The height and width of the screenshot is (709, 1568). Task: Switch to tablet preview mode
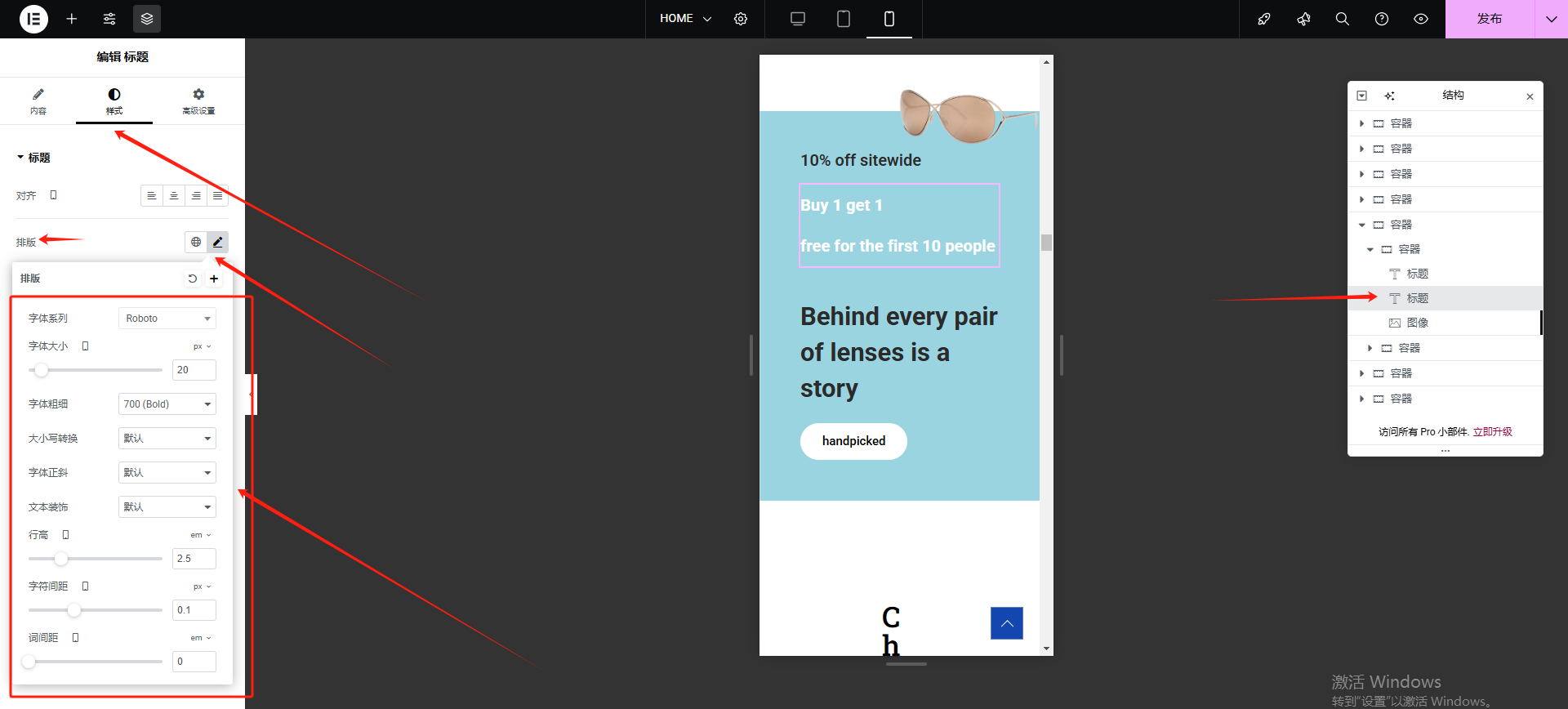844,19
